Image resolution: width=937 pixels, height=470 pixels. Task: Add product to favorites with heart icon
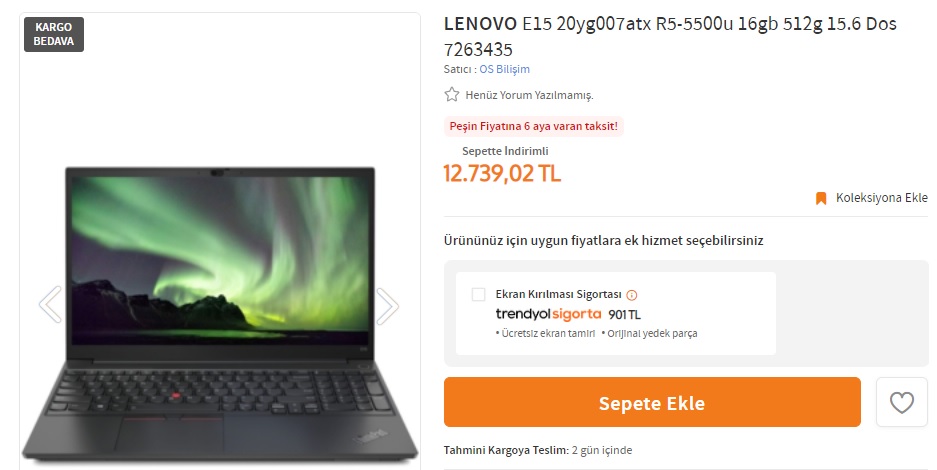901,403
